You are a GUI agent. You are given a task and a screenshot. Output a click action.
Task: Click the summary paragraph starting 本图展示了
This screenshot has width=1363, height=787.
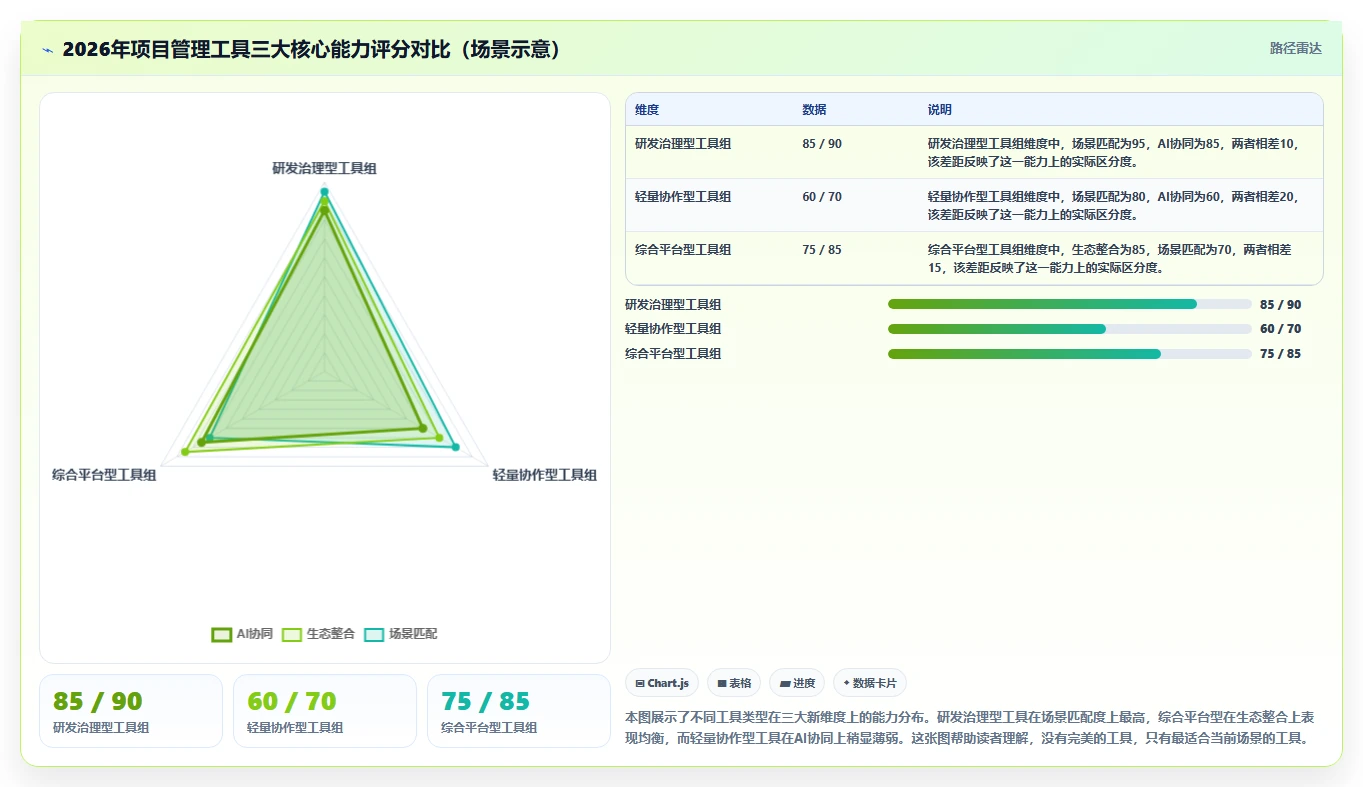coord(970,728)
